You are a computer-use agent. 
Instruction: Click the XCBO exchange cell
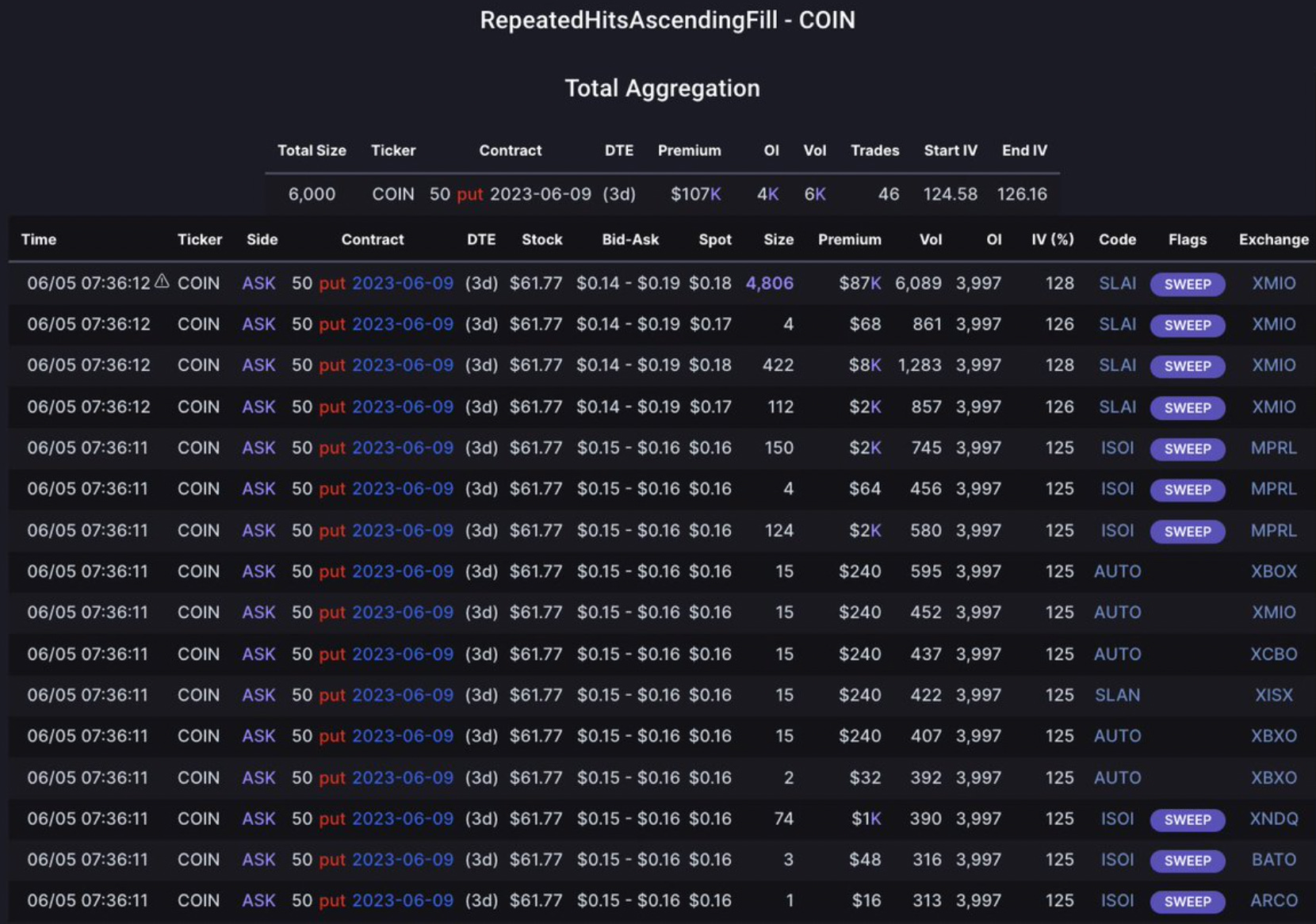click(1273, 654)
